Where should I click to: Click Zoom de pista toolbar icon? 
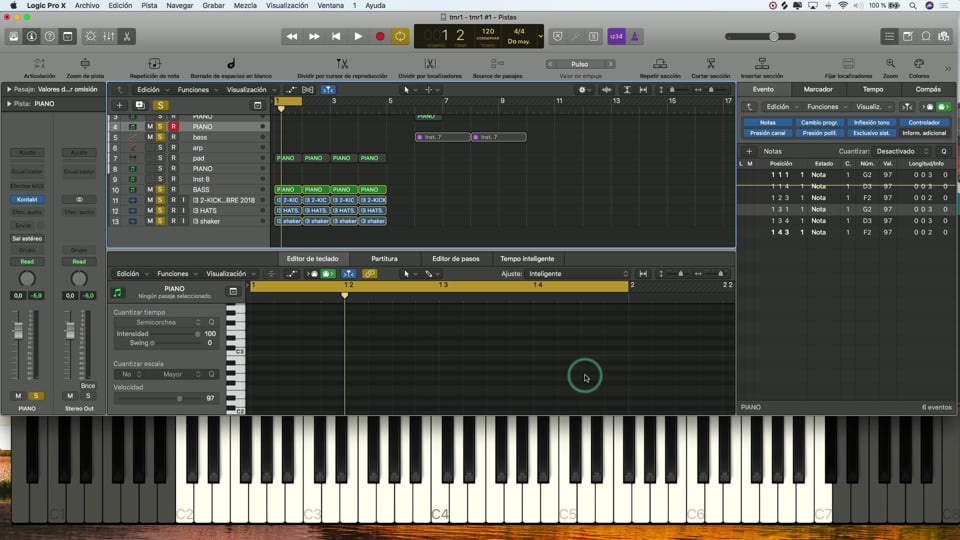click(85, 64)
